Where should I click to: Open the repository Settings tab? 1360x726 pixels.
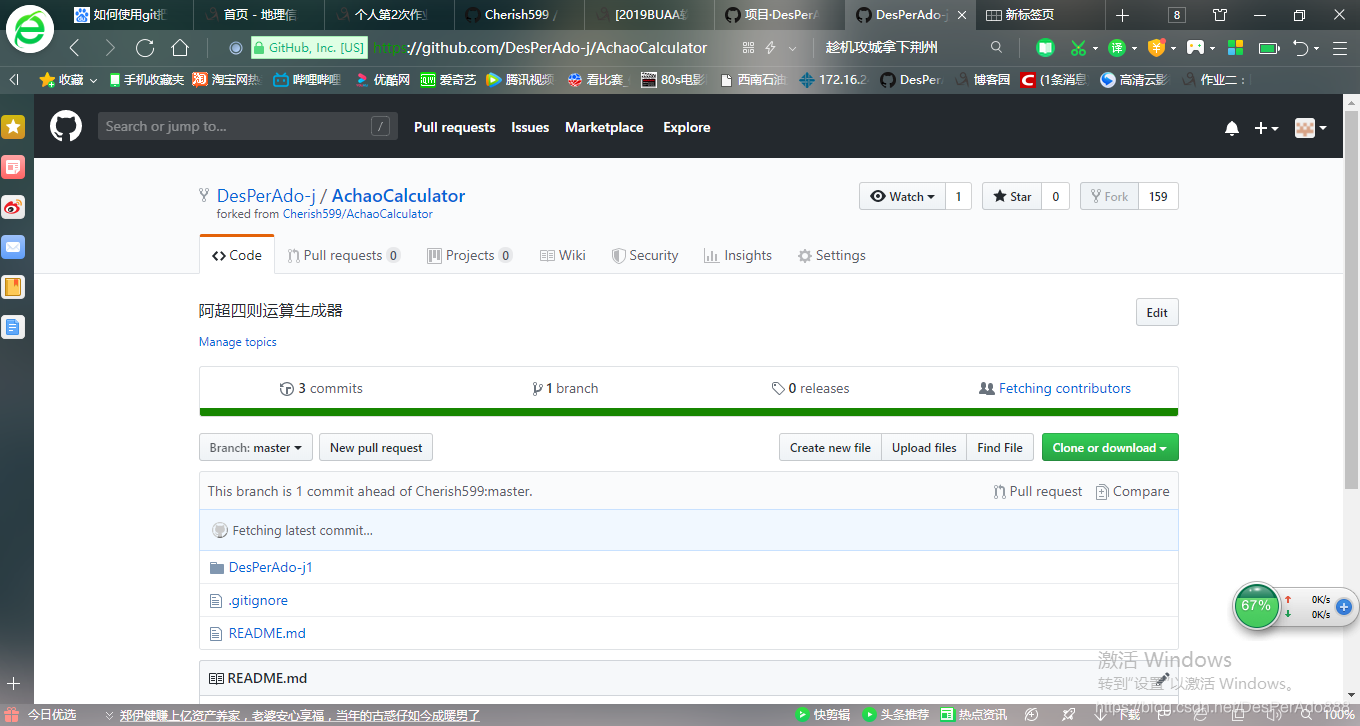click(832, 255)
